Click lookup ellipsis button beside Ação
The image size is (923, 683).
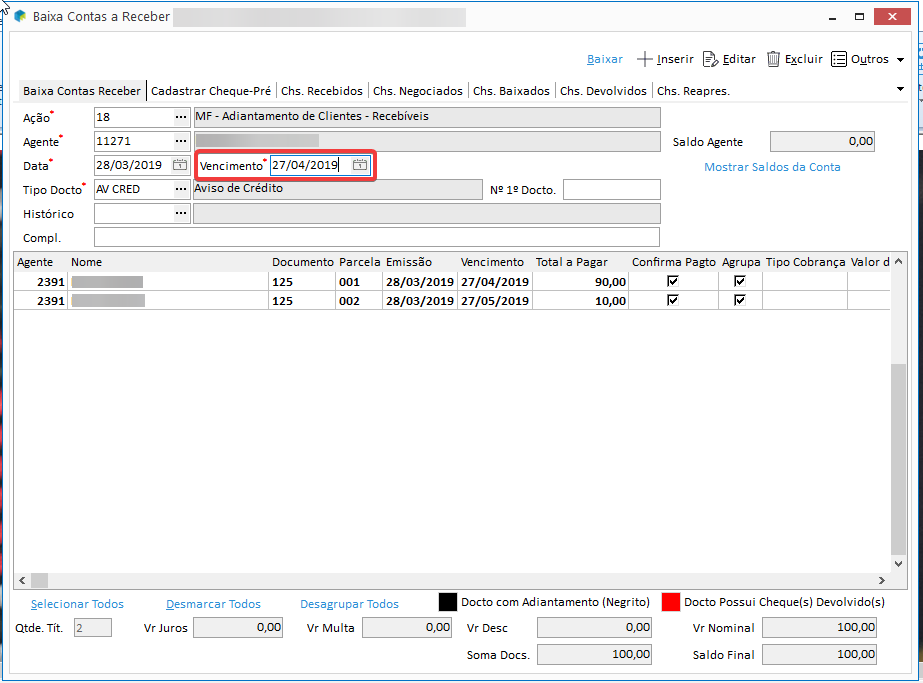coord(181,117)
